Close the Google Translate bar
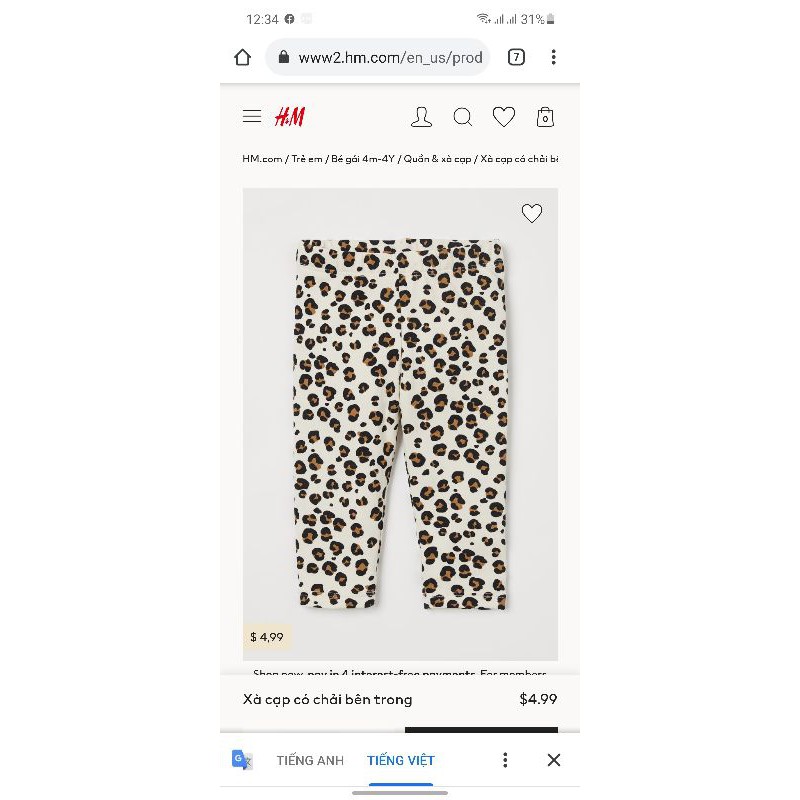The height and width of the screenshot is (800, 800). (x=554, y=760)
